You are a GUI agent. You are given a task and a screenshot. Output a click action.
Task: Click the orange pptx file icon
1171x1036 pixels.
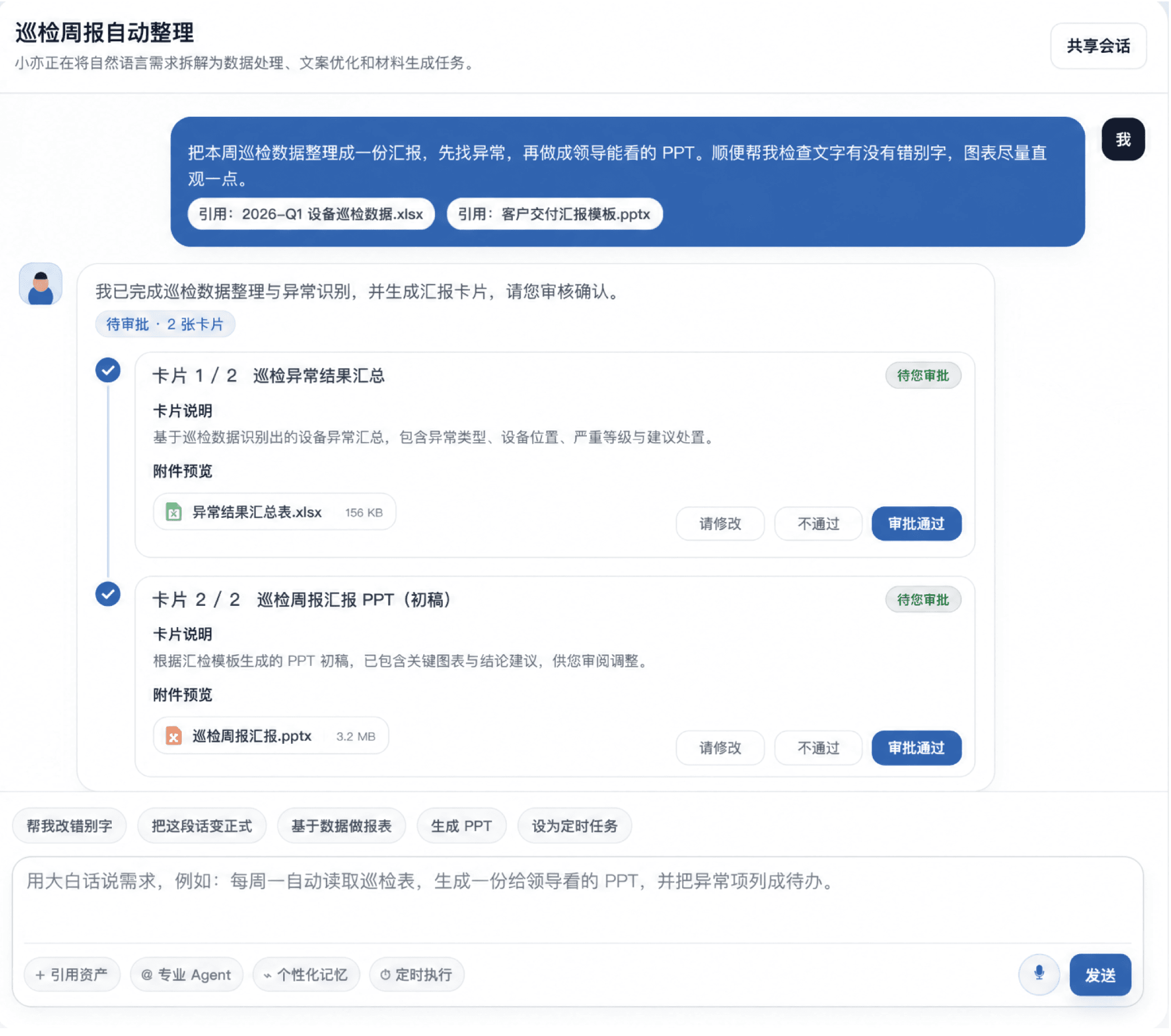pos(174,736)
